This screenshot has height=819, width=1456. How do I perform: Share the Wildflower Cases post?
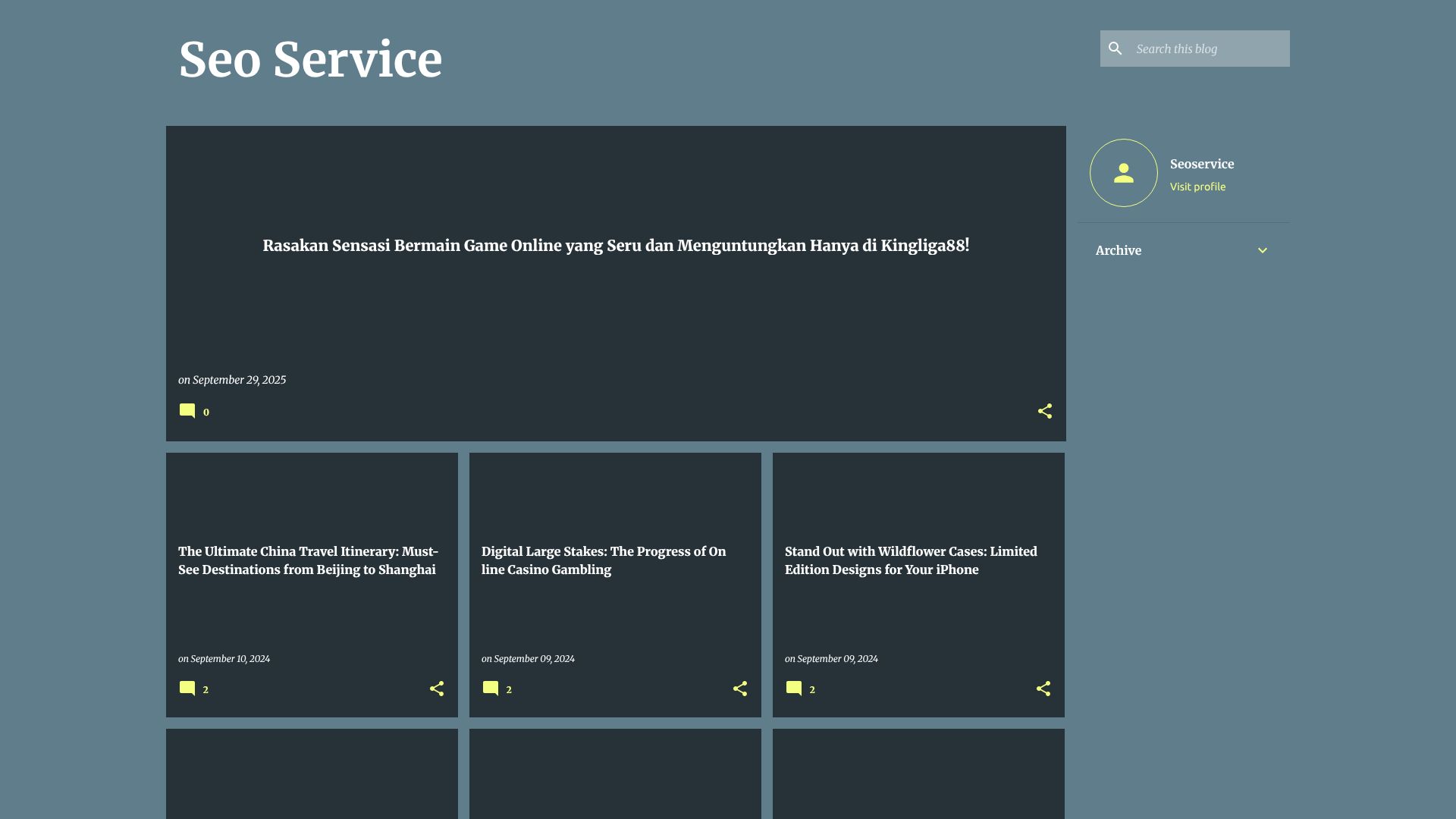pyautogui.click(x=1043, y=689)
